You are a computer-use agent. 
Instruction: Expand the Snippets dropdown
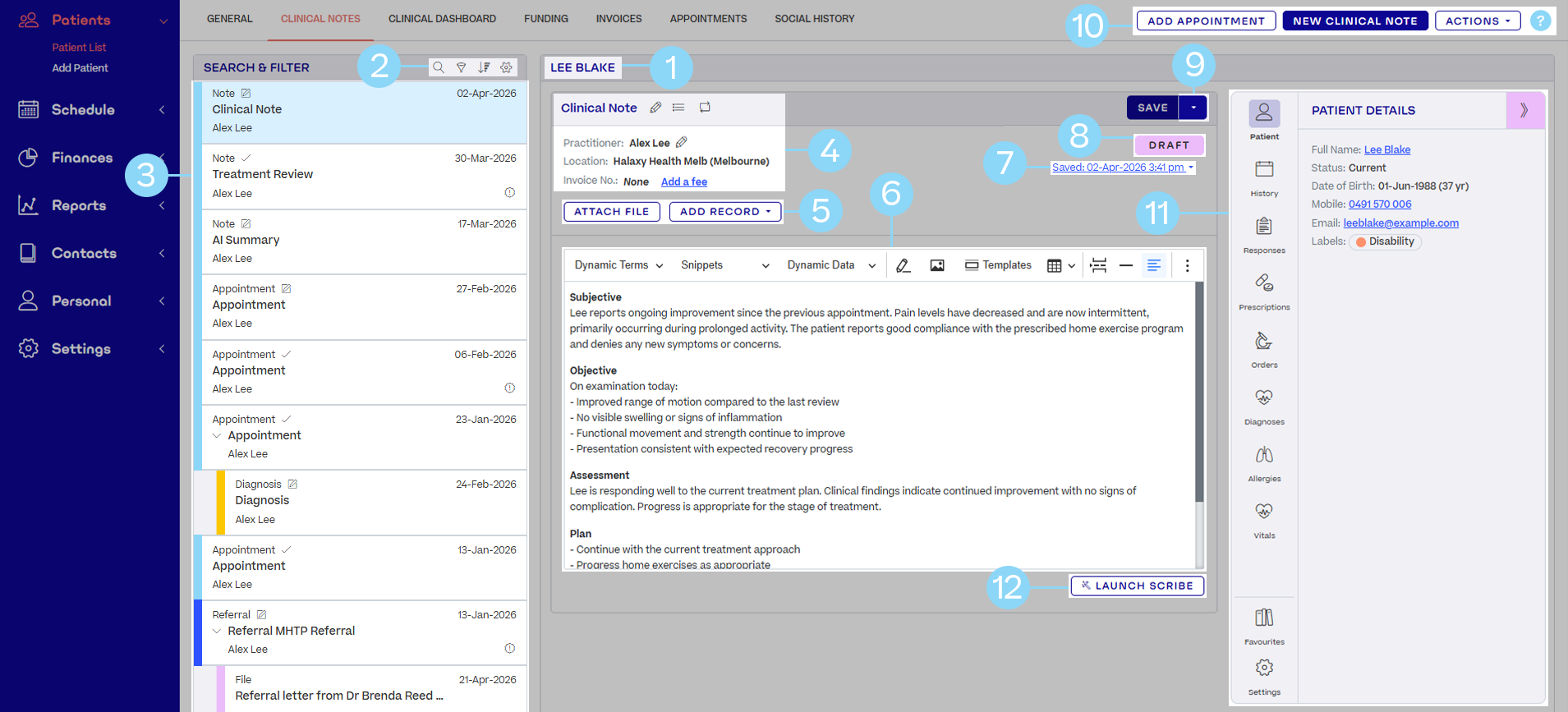coord(724,265)
